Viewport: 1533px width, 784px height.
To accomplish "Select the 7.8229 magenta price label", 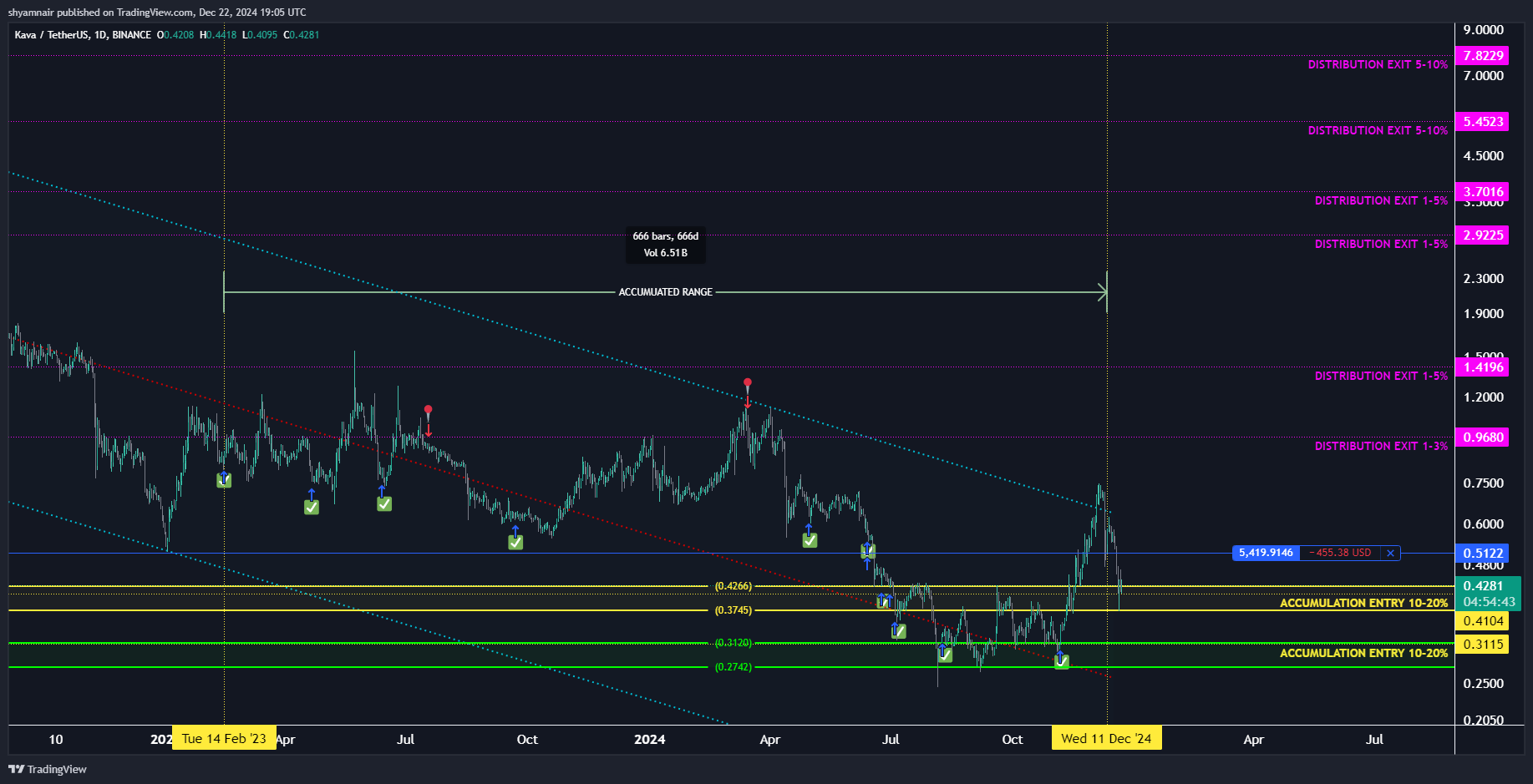I will click(1482, 56).
